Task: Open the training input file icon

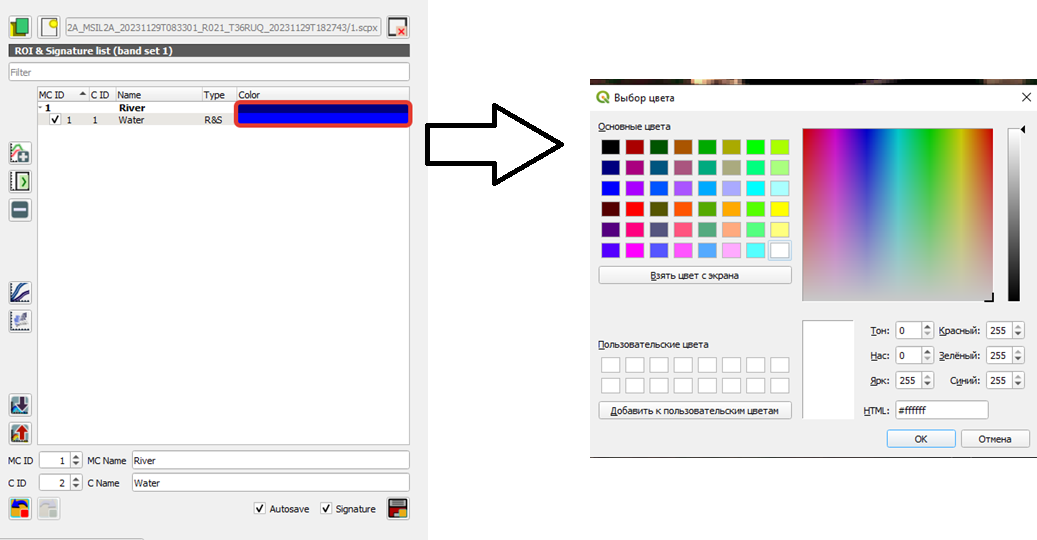Action: pyautogui.click(x=20, y=27)
